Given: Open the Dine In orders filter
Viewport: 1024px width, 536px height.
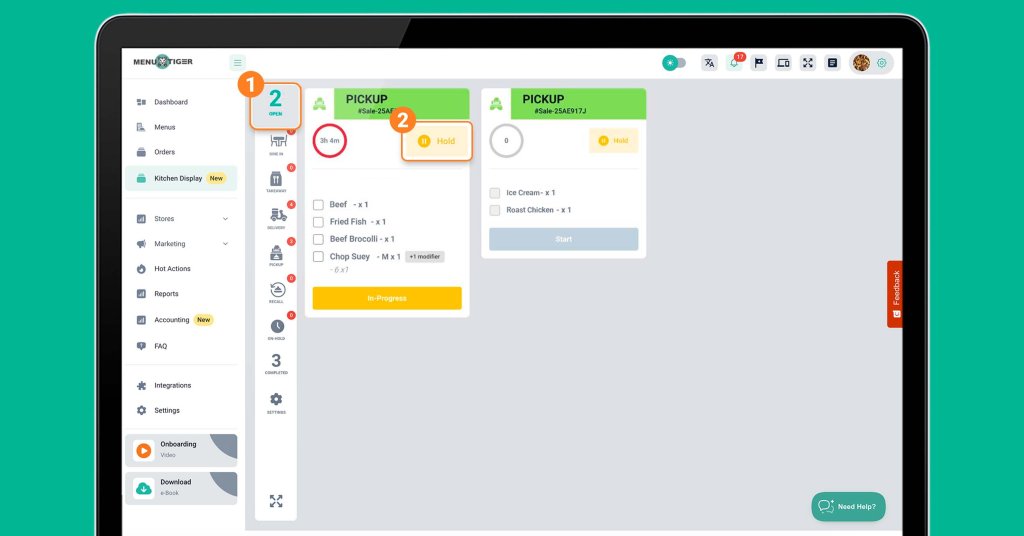Looking at the screenshot, I should [x=276, y=143].
